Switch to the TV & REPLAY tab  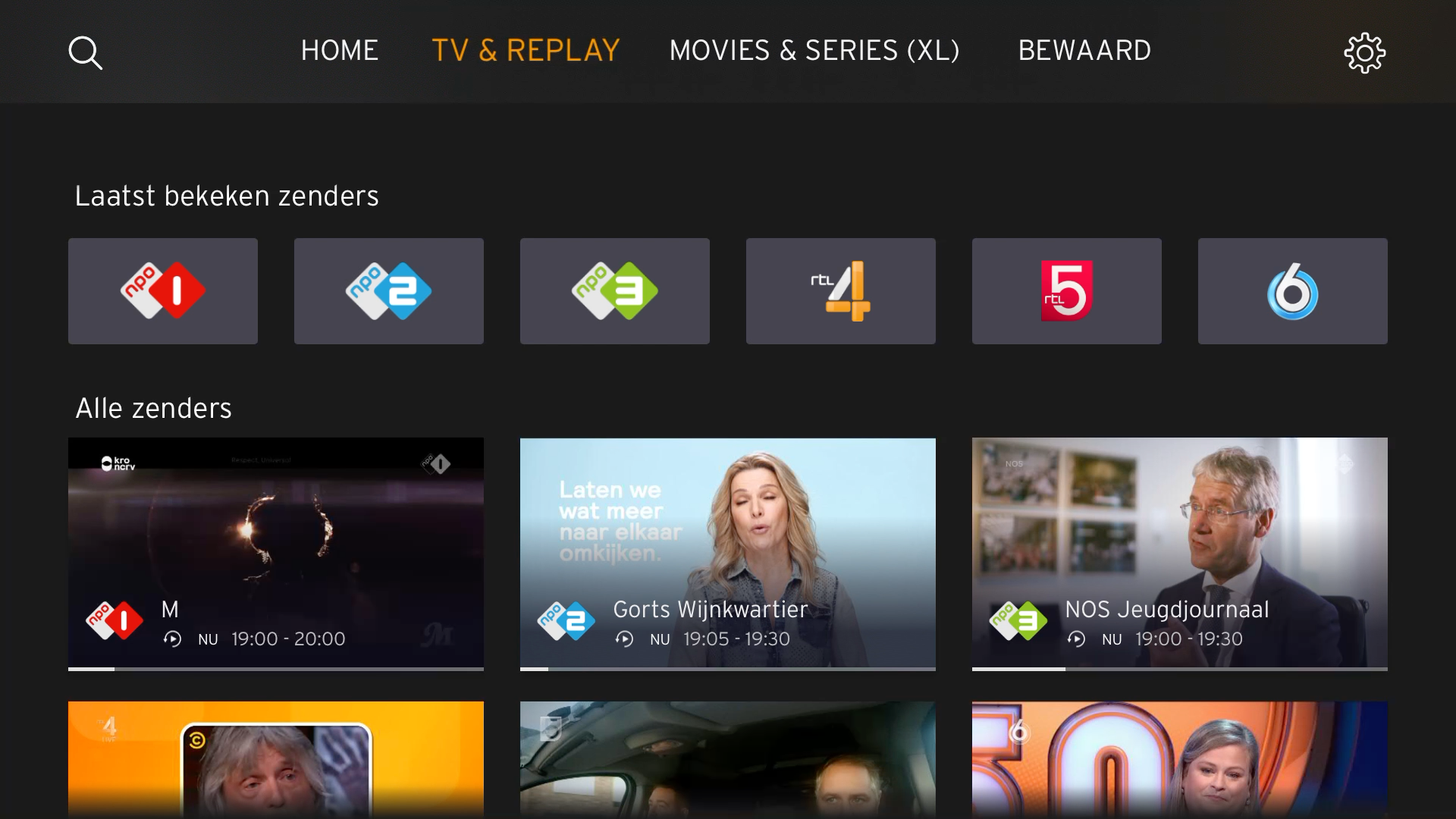[526, 51]
